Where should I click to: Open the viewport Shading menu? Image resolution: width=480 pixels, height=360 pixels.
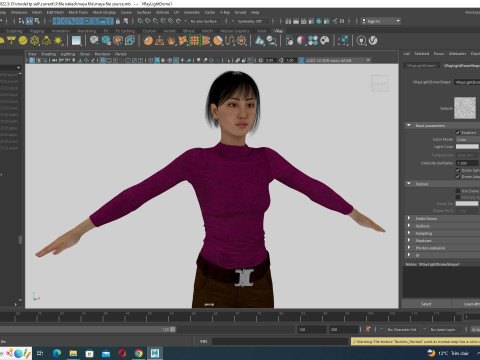(x=48, y=54)
